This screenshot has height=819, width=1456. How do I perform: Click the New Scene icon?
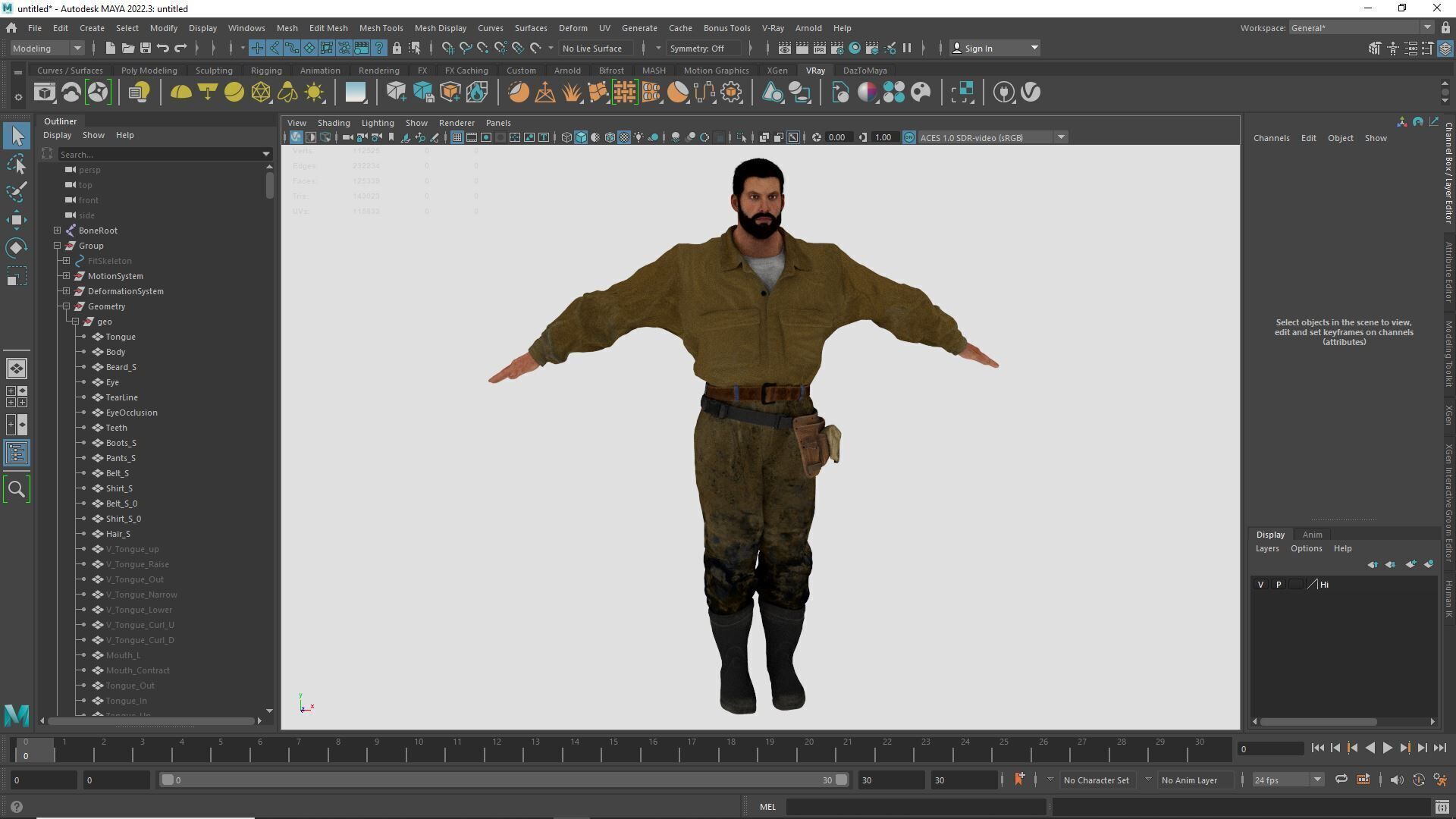coord(110,49)
